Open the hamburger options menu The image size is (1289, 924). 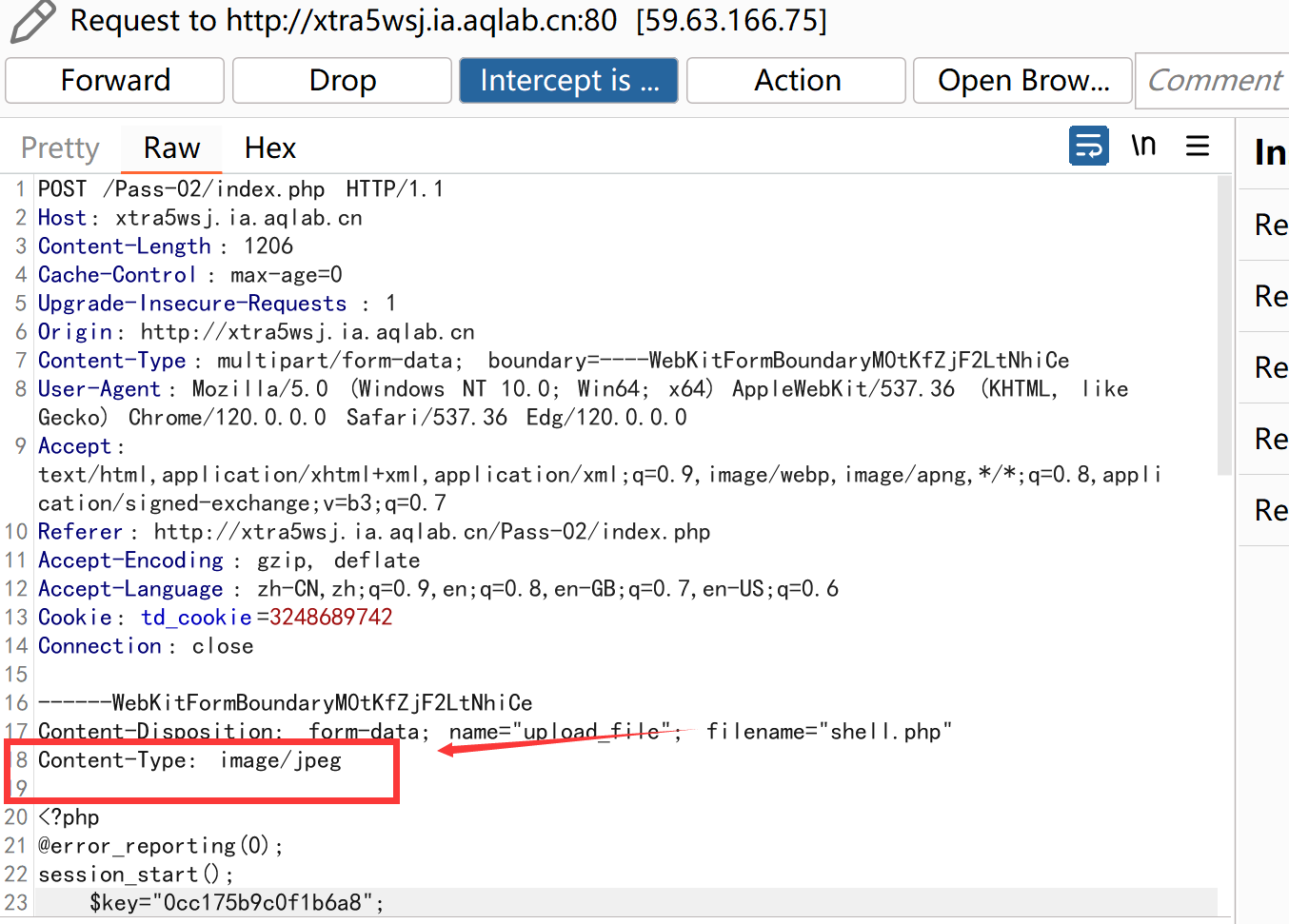1198,146
